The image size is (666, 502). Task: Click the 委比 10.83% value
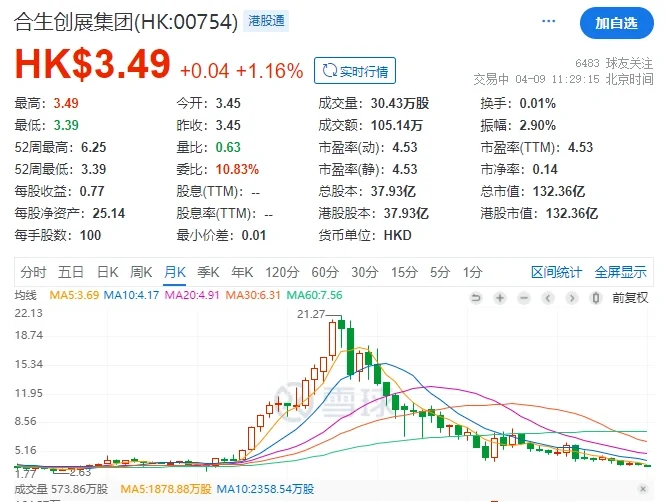coord(237,169)
